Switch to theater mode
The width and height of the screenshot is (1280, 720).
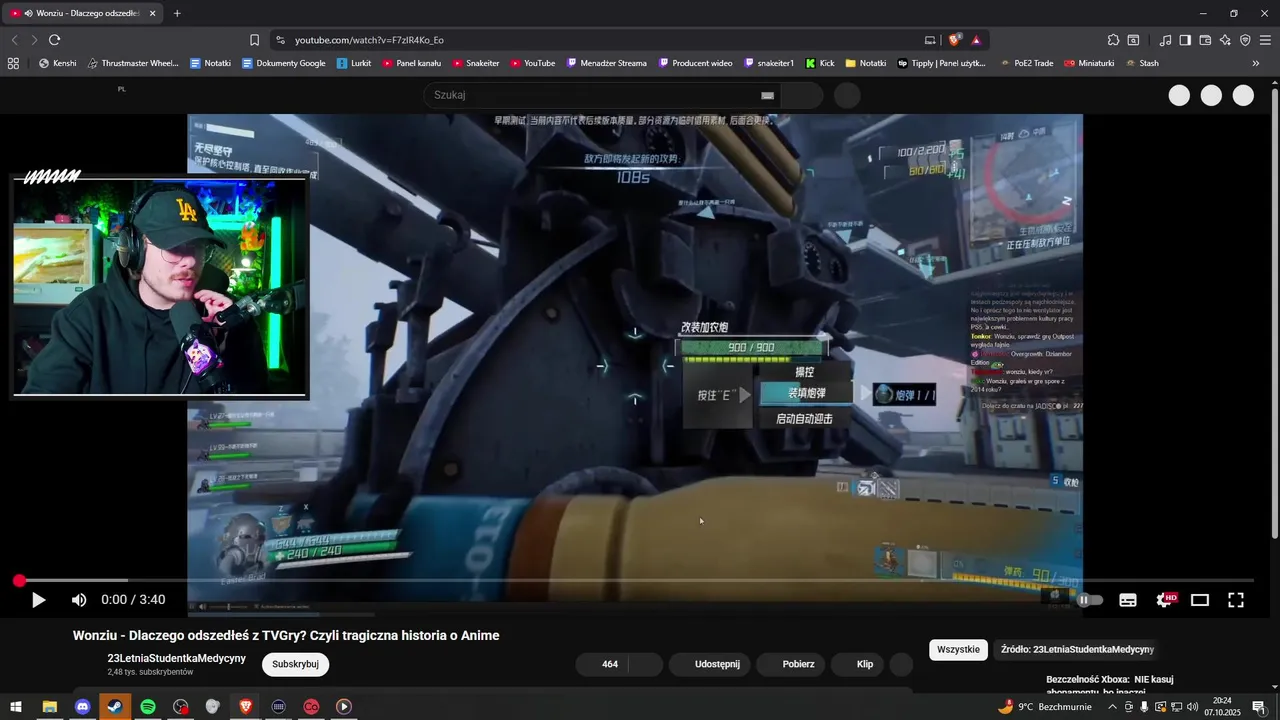click(x=1200, y=600)
